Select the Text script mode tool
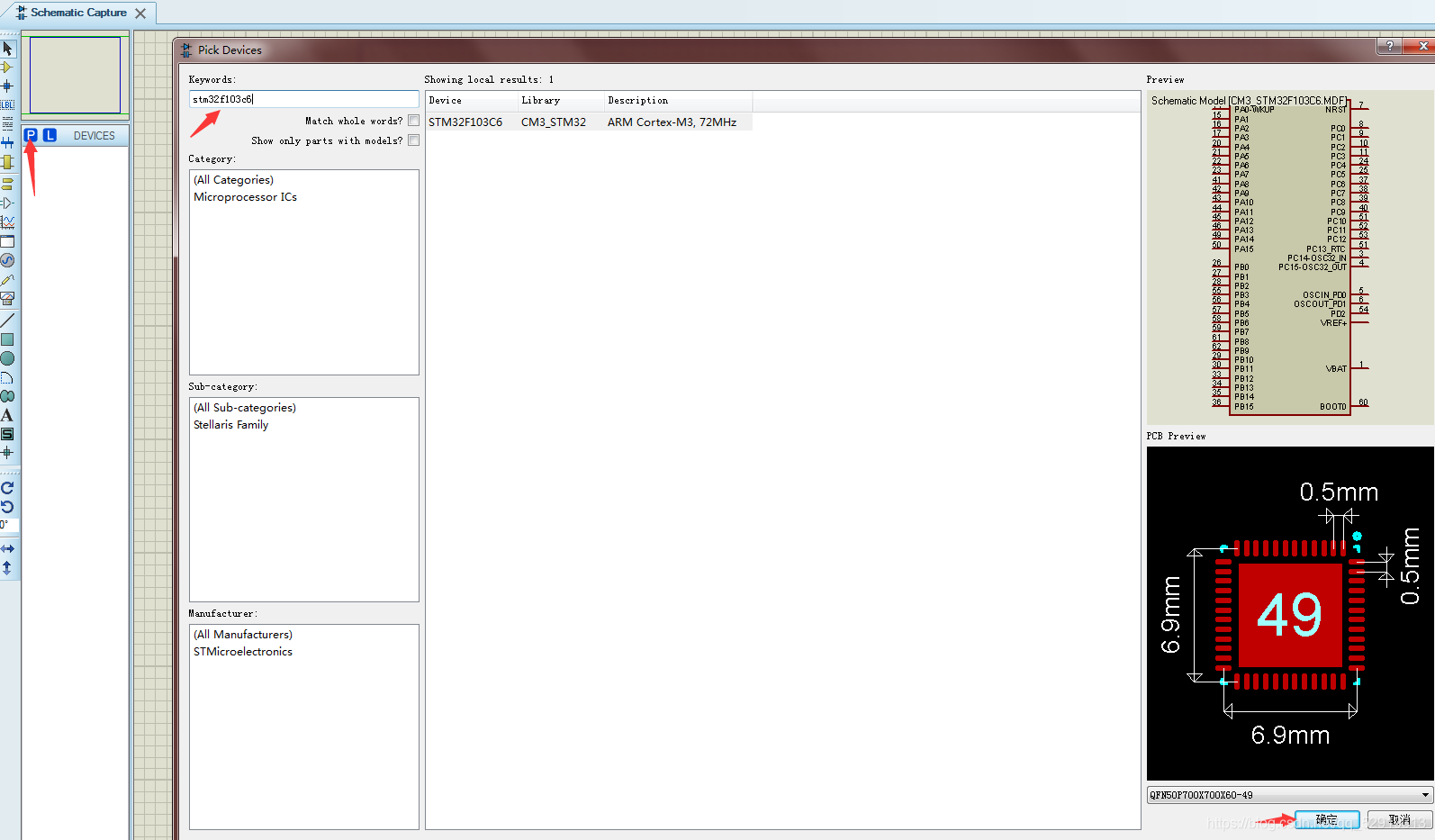Viewport: 1435px width, 840px height. pos(7,123)
